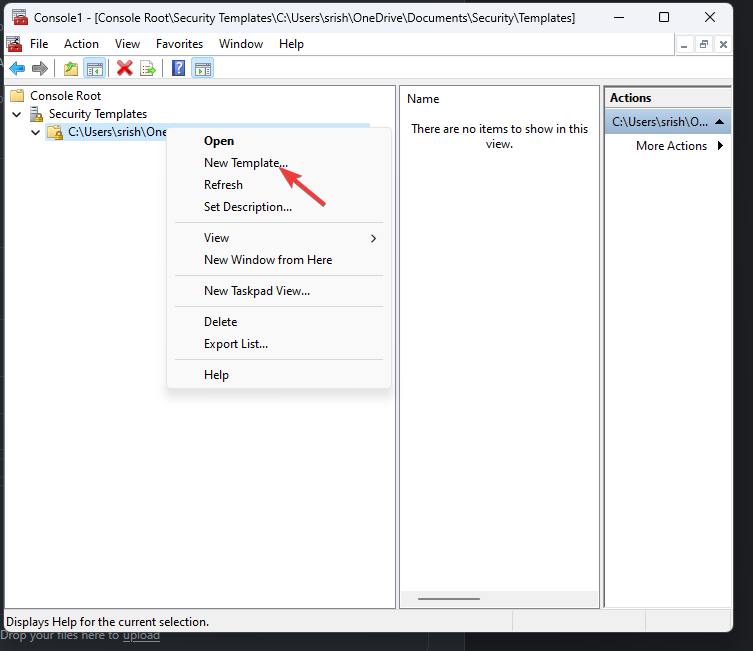Image resolution: width=753 pixels, height=651 pixels.
Task: Maximize the Console1 window
Action: point(664,17)
